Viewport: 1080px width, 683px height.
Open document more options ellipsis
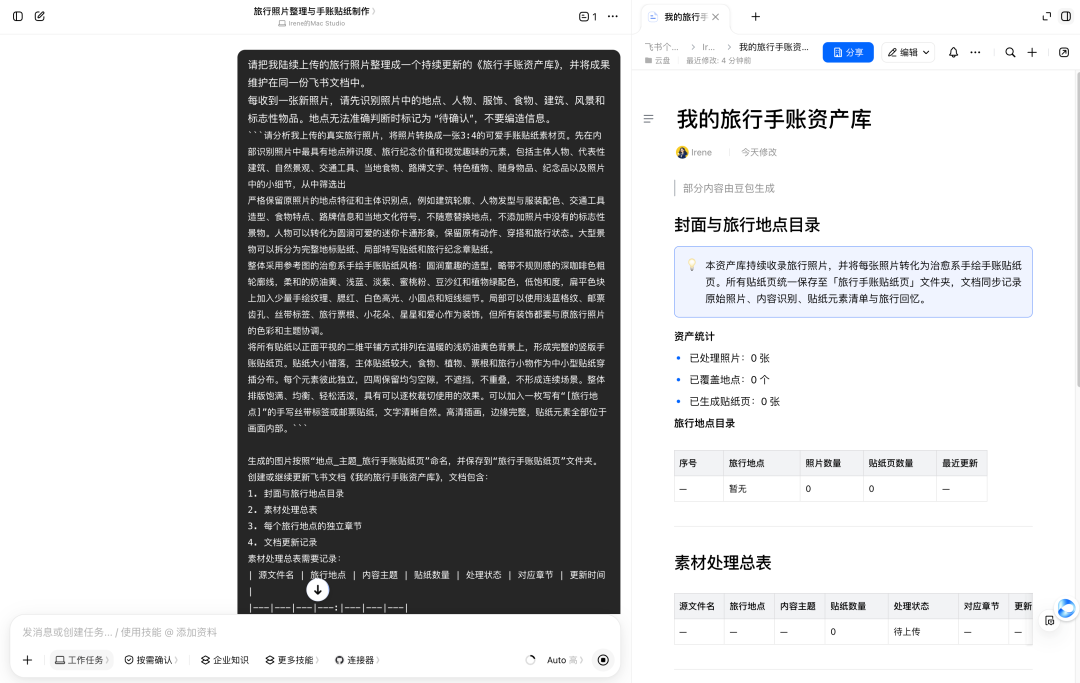(x=975, y=52)
